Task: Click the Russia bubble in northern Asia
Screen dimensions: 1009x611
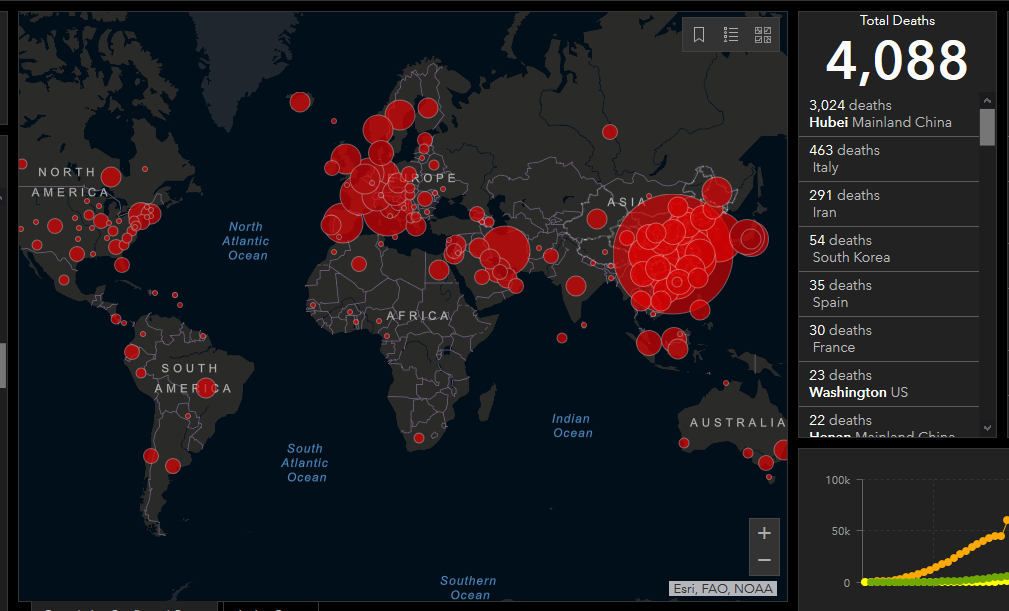Action: (x=610, y=132)
